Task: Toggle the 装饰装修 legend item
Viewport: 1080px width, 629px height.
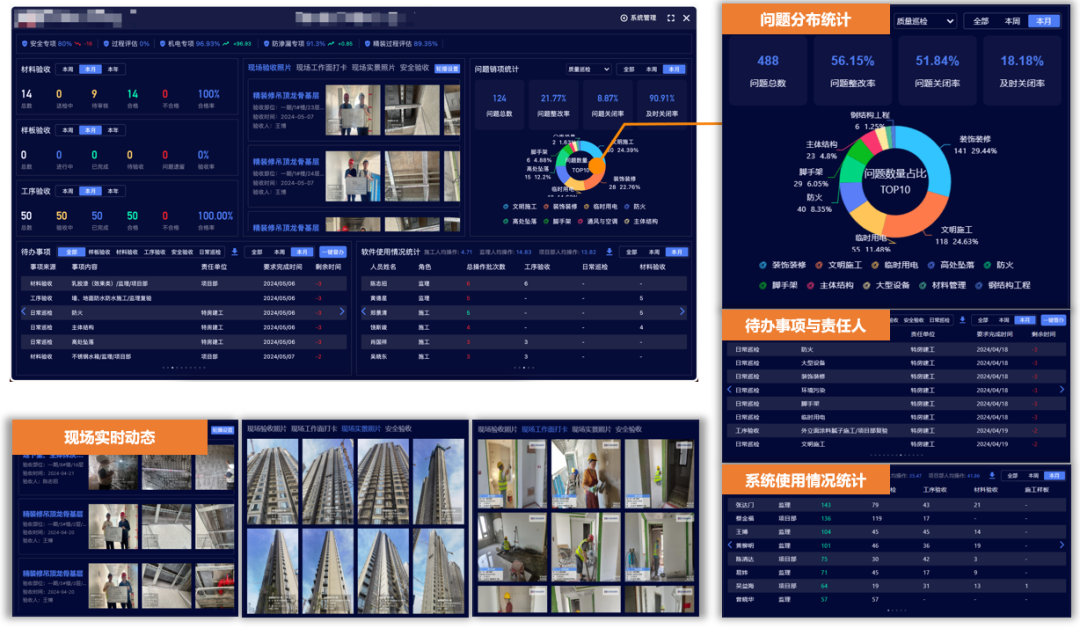Action: [790, 266]
